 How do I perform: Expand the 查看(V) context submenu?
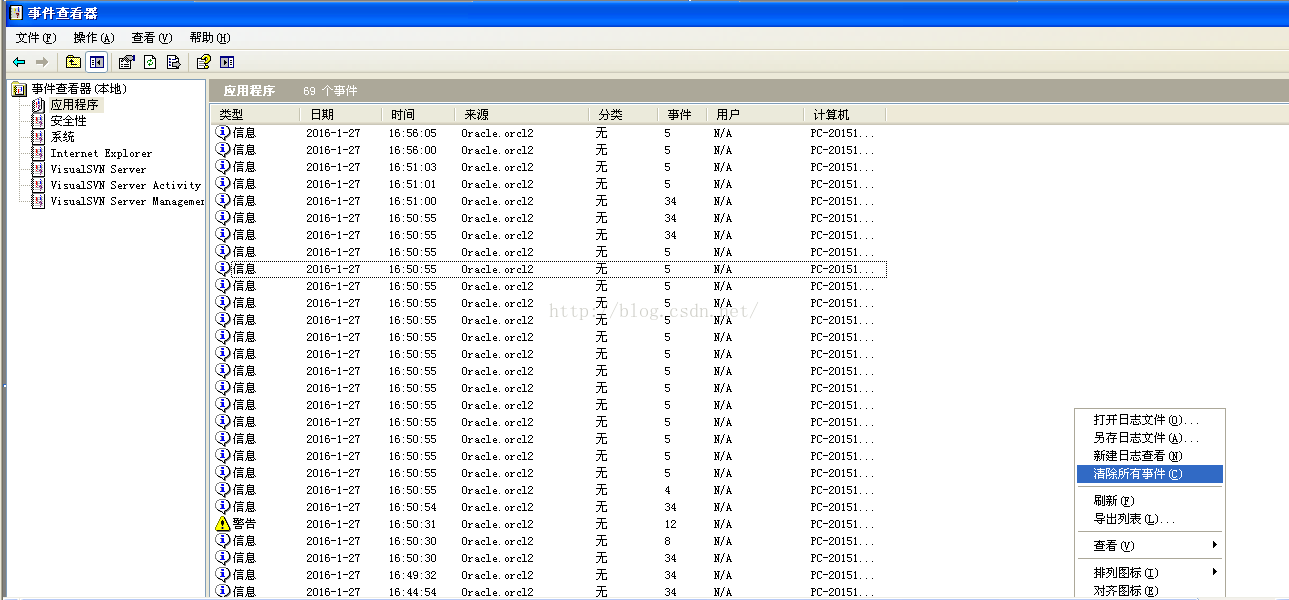(x=1150, y=546)
